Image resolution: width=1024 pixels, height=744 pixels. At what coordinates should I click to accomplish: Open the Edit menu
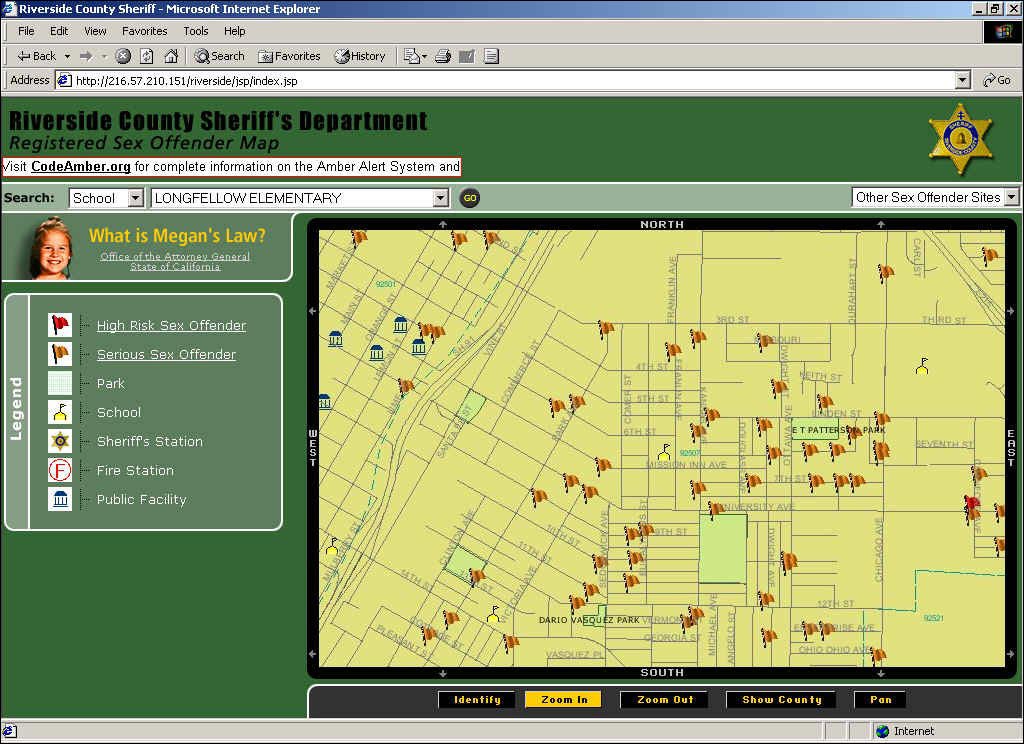59,31
